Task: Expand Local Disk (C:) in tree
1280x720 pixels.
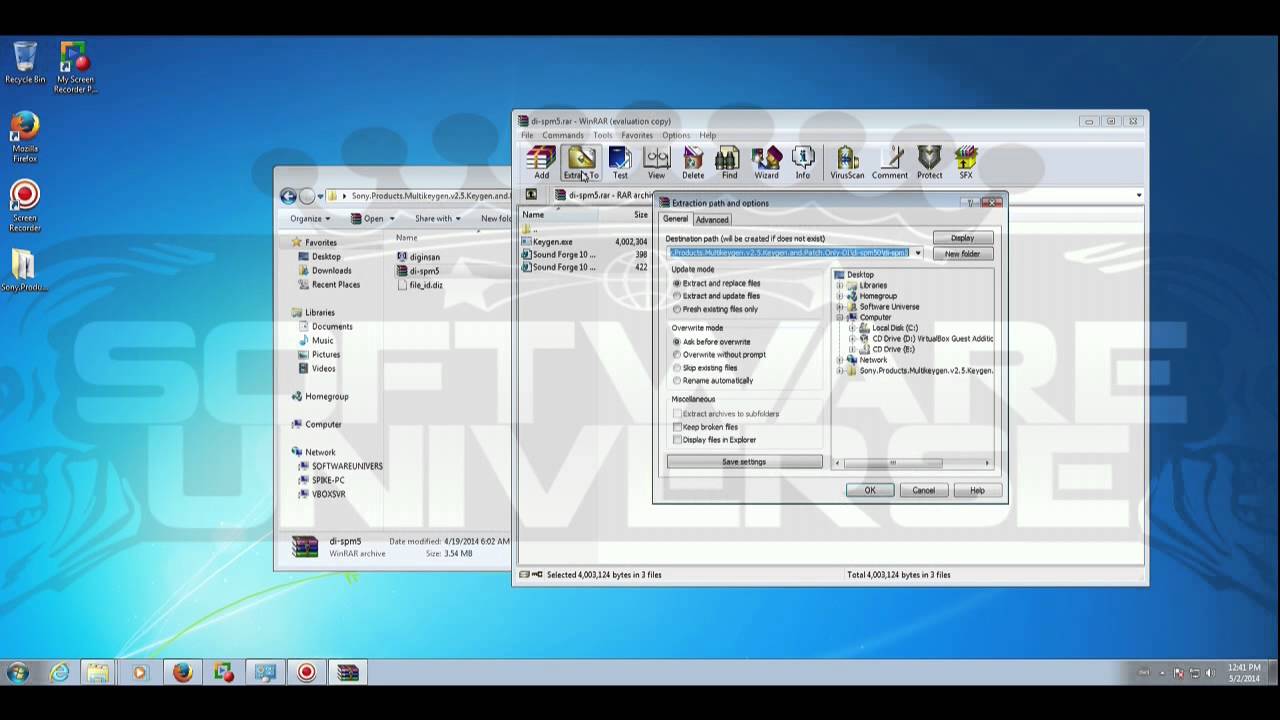Action: pos(852,328)
